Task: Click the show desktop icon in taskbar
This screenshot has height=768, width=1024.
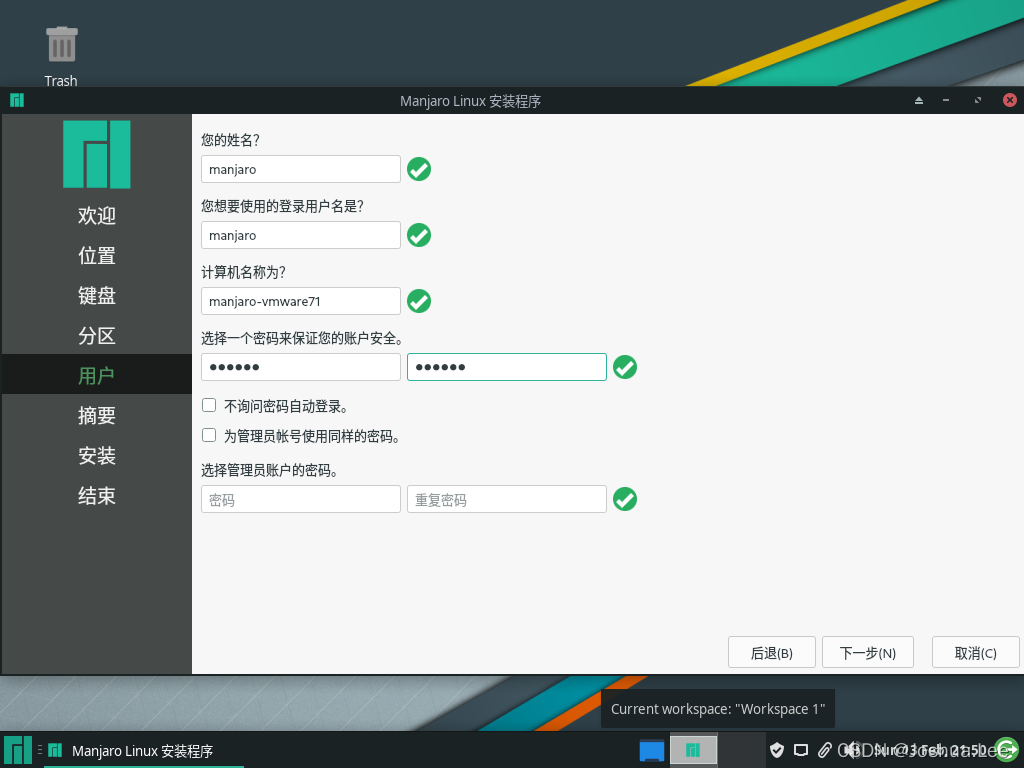Action: [x=652, y=750]
